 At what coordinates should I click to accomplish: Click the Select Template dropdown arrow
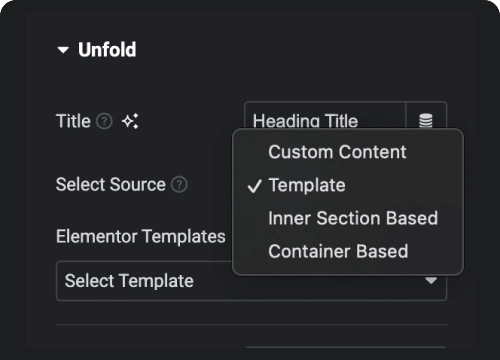click(x=431, y=280)
